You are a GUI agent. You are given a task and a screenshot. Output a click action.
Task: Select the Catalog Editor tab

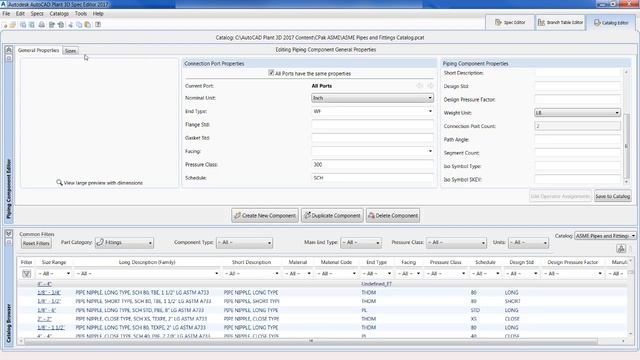pyautogui.click(x=611, y=23)
